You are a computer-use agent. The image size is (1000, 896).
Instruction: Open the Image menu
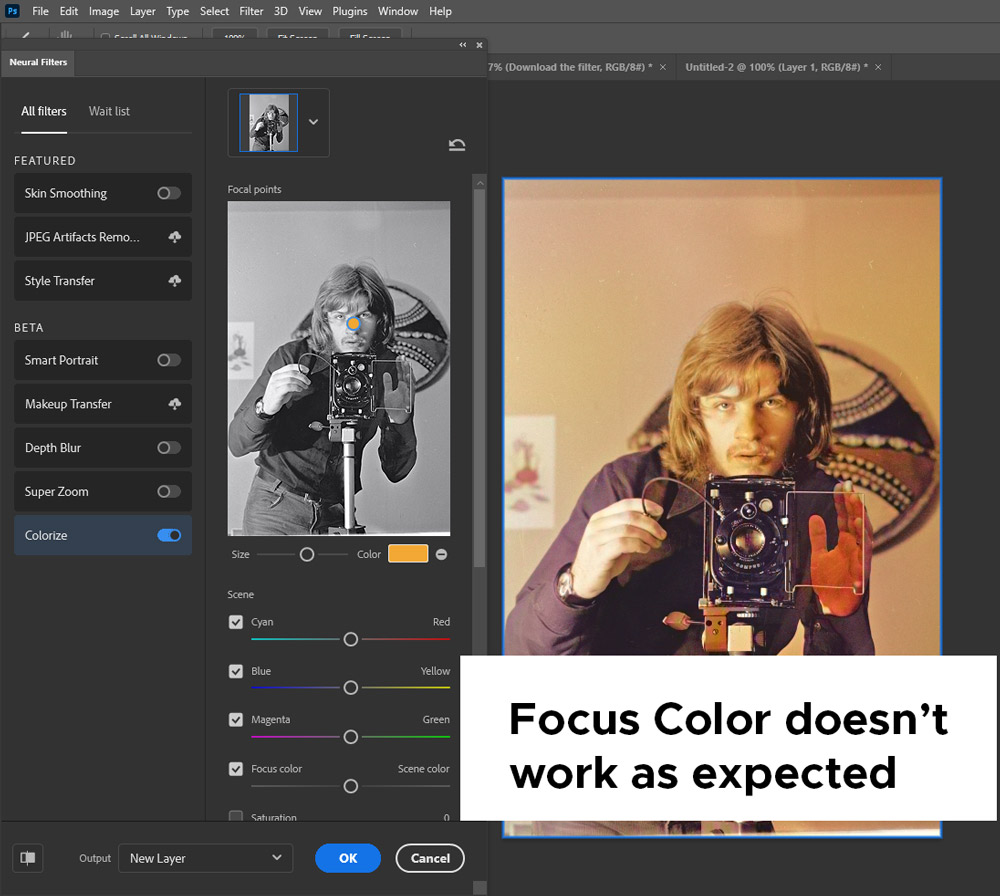(x=104, y=11)
